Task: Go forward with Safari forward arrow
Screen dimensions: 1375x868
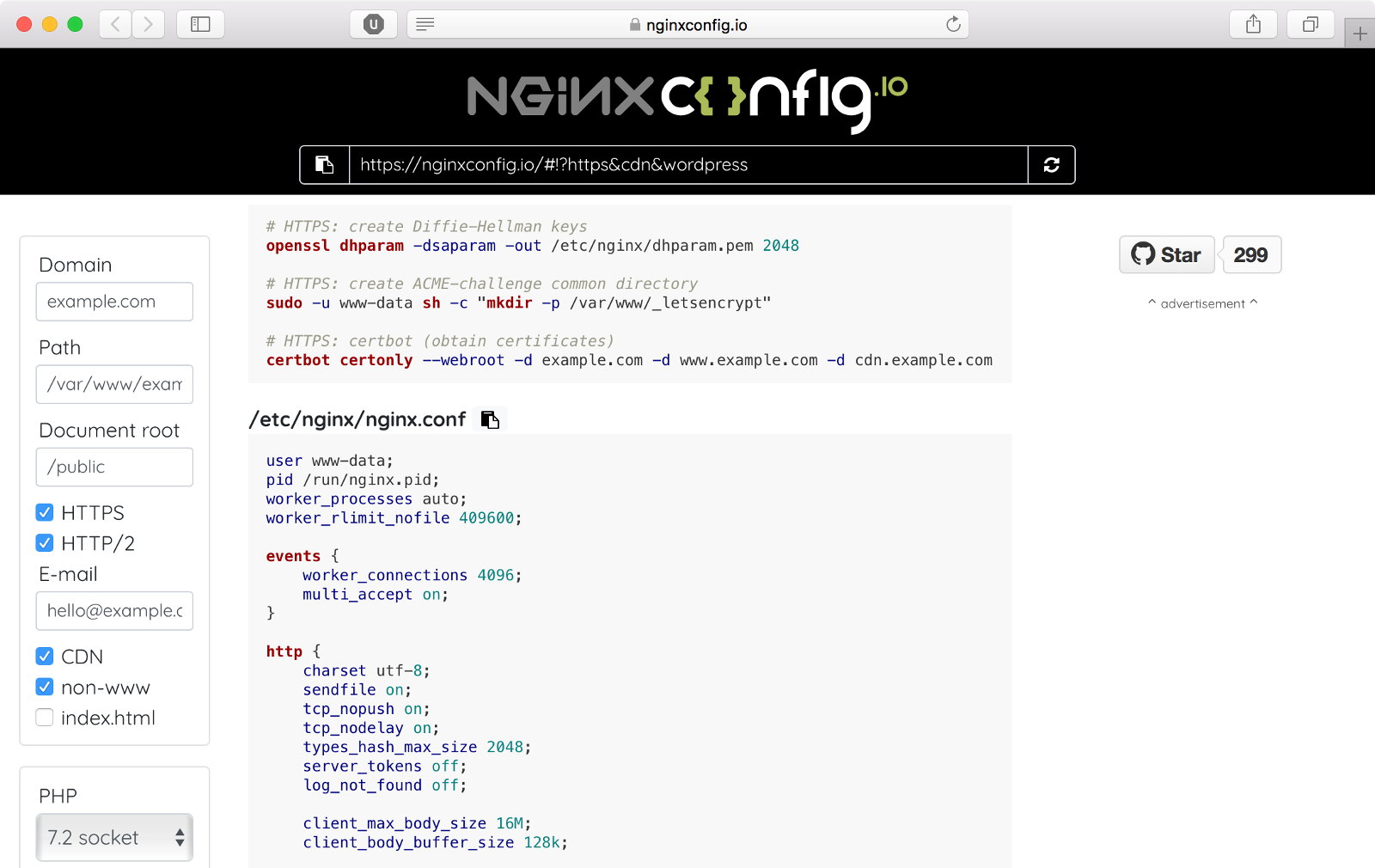Action: coord(148,24)
